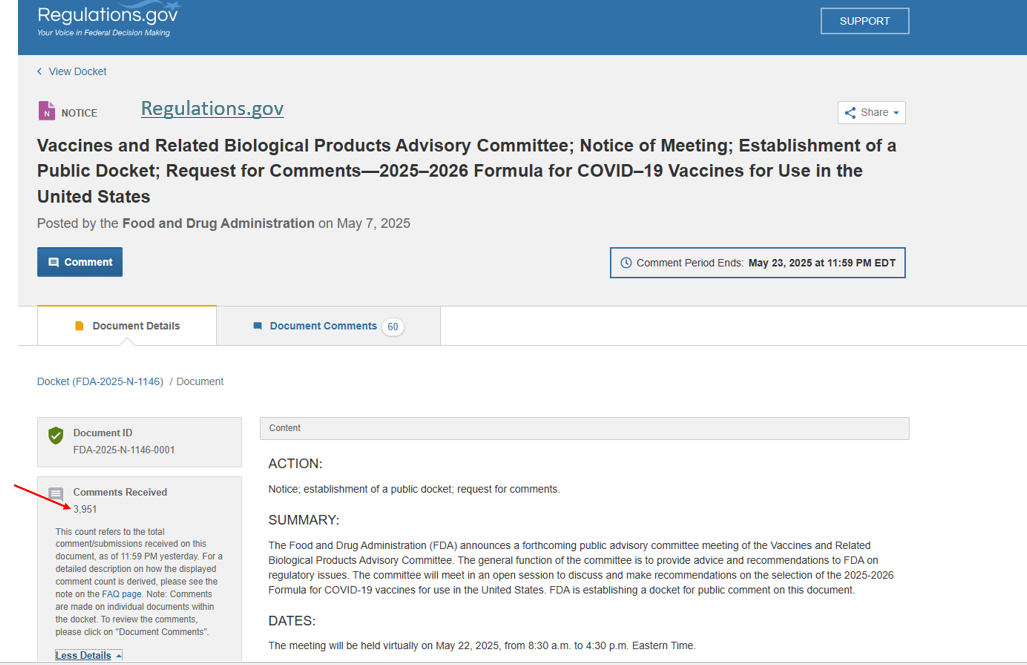Image resolution: width=1027 pixels, height=665 pixels.
Task: Click the 60 comments count badge
Action: [393, 326]
